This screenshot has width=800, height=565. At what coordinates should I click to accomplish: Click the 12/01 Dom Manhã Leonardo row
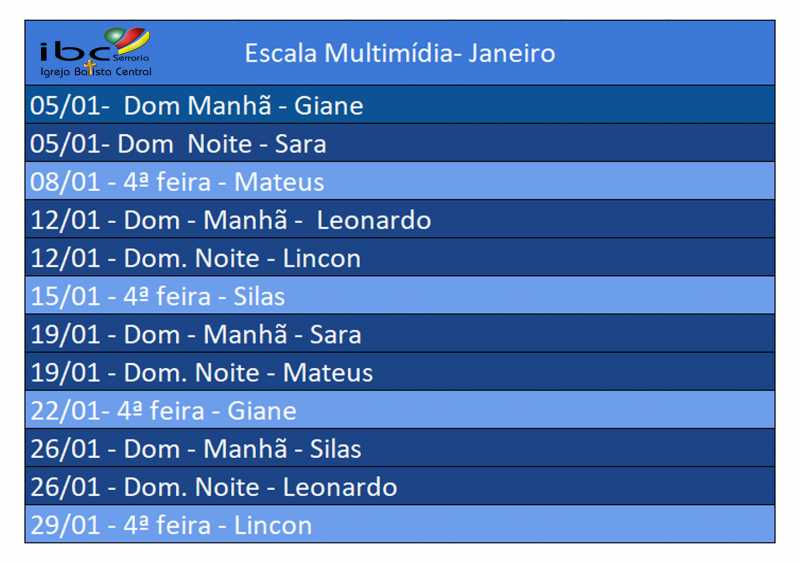400,219
